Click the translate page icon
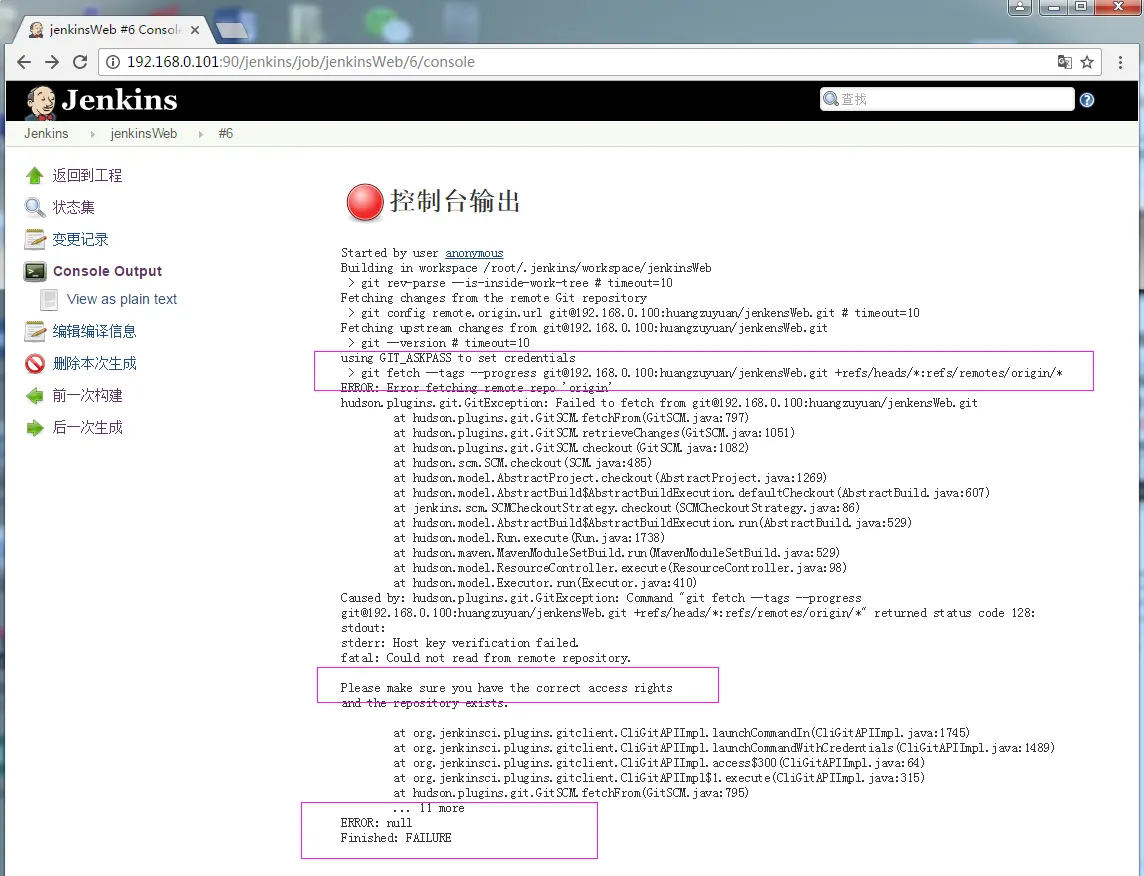This screenshot has height=876, width=1144. click(1064, 62)
